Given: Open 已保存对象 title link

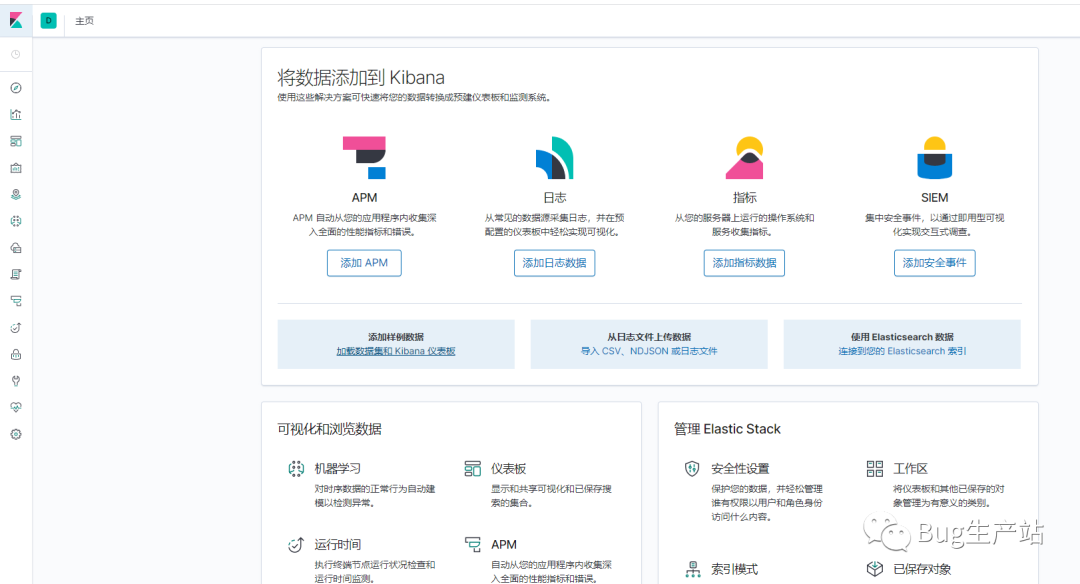Looking at the screenshot, I should tap(922, 570).
